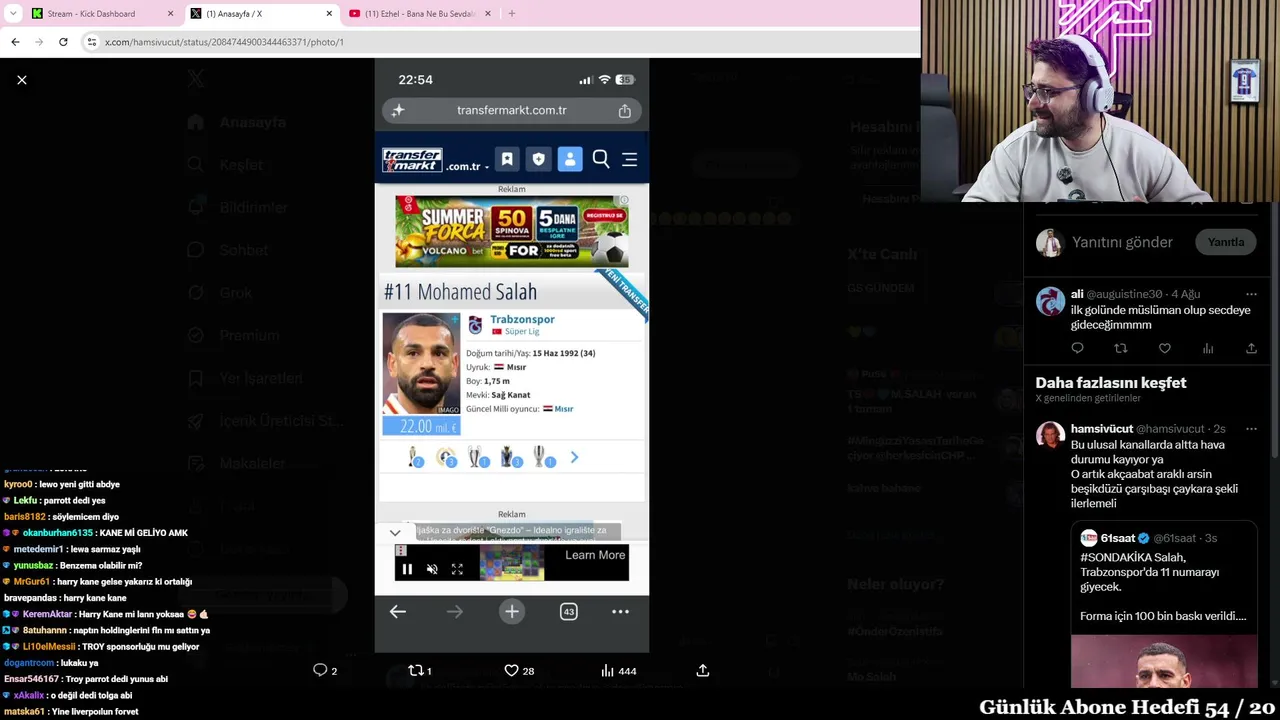View analytics of ali's comment
Viewport: 1280px width, 720px height.
tap(1208, 348)
